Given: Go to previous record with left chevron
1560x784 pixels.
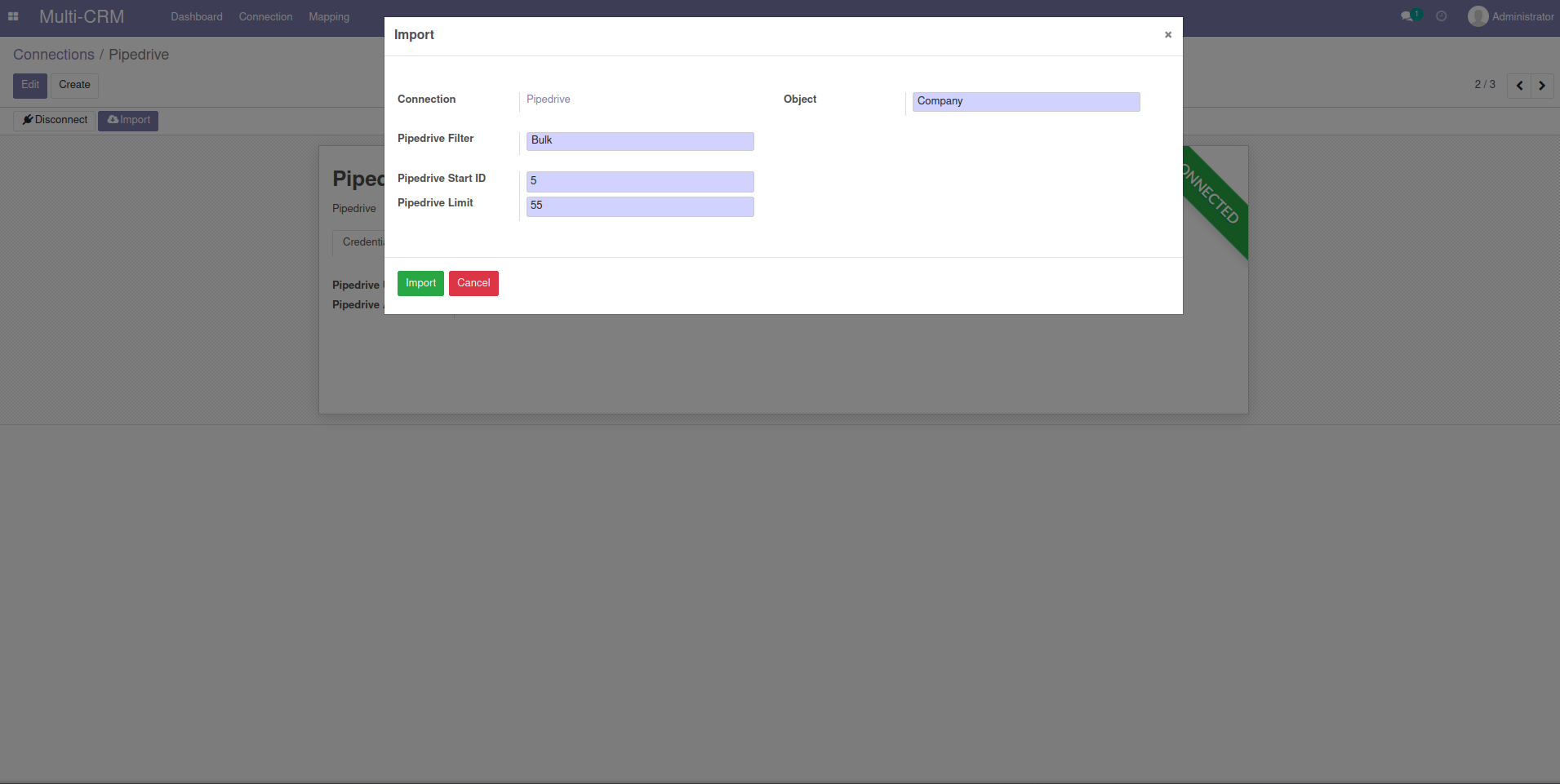Looking at the screenshot, I should coord(1519,86).
